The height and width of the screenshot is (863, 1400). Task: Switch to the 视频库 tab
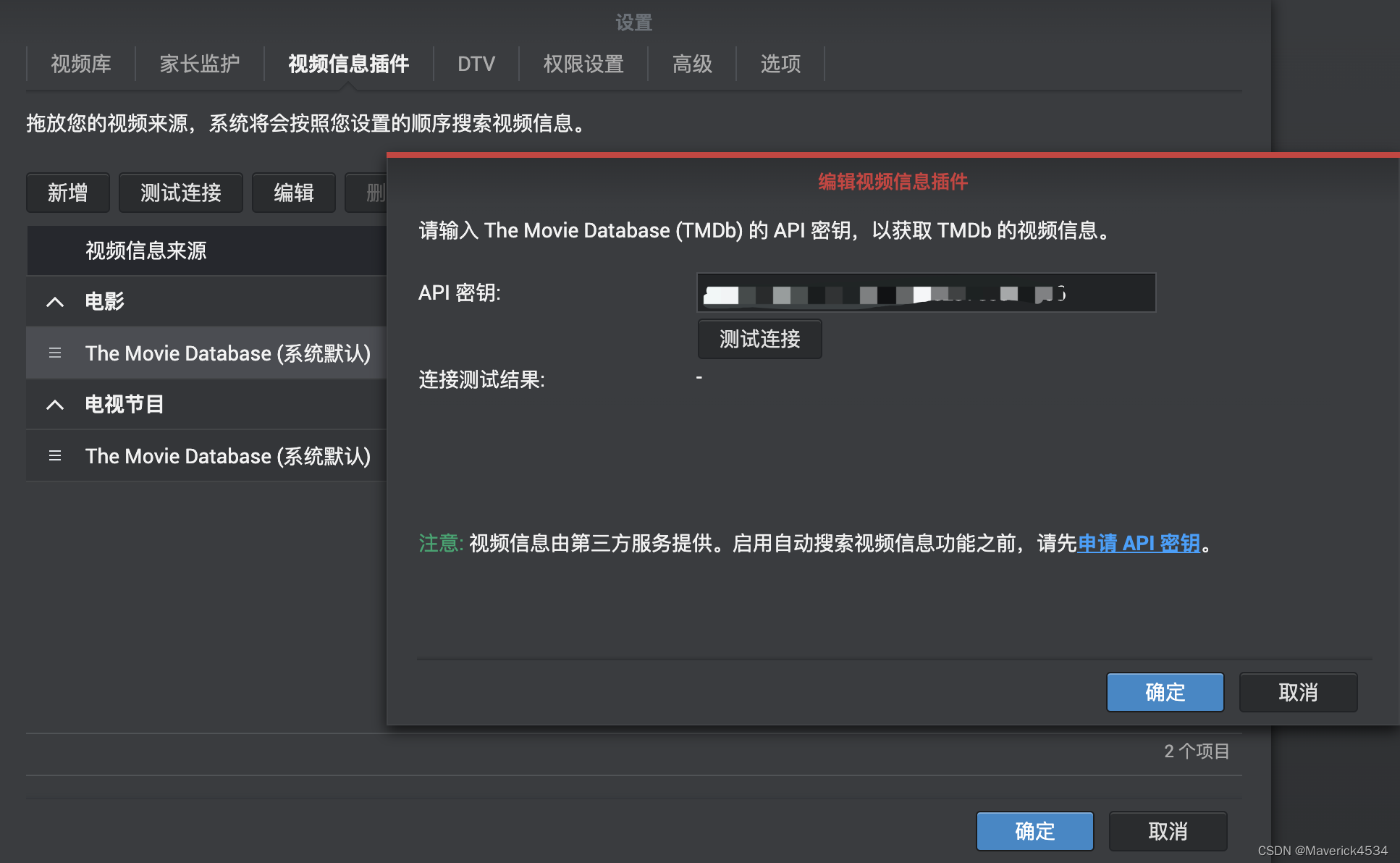tap(80, 64)
